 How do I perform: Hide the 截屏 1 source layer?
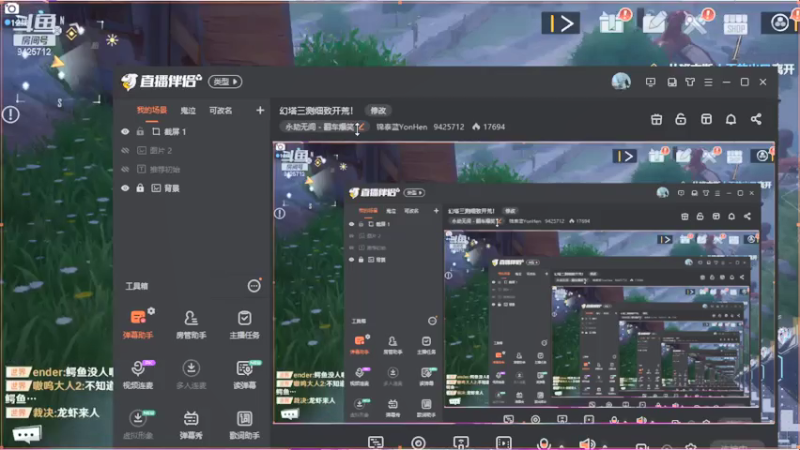coord(125,132)
